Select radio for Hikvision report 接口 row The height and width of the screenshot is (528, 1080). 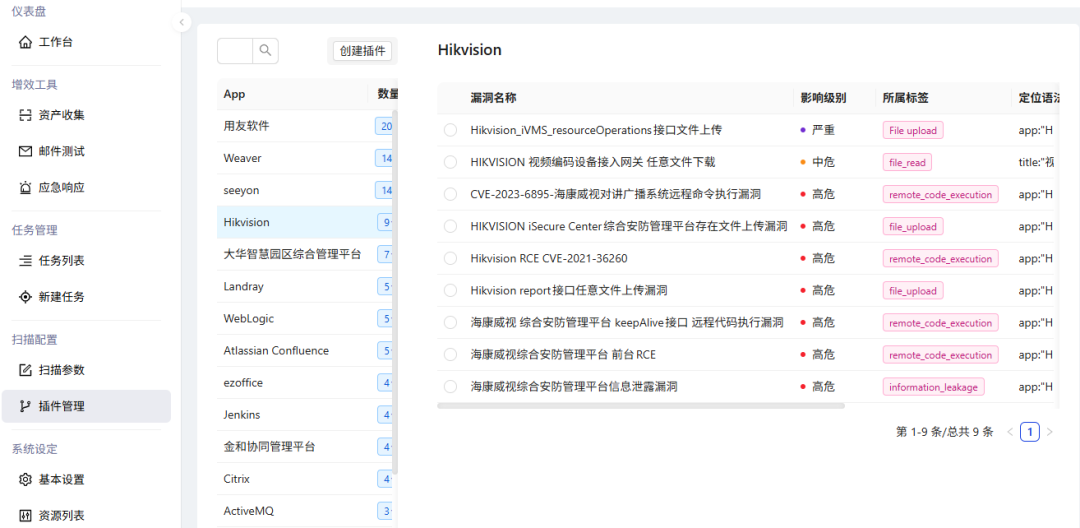pyautogui.click(x=450, y=291)
